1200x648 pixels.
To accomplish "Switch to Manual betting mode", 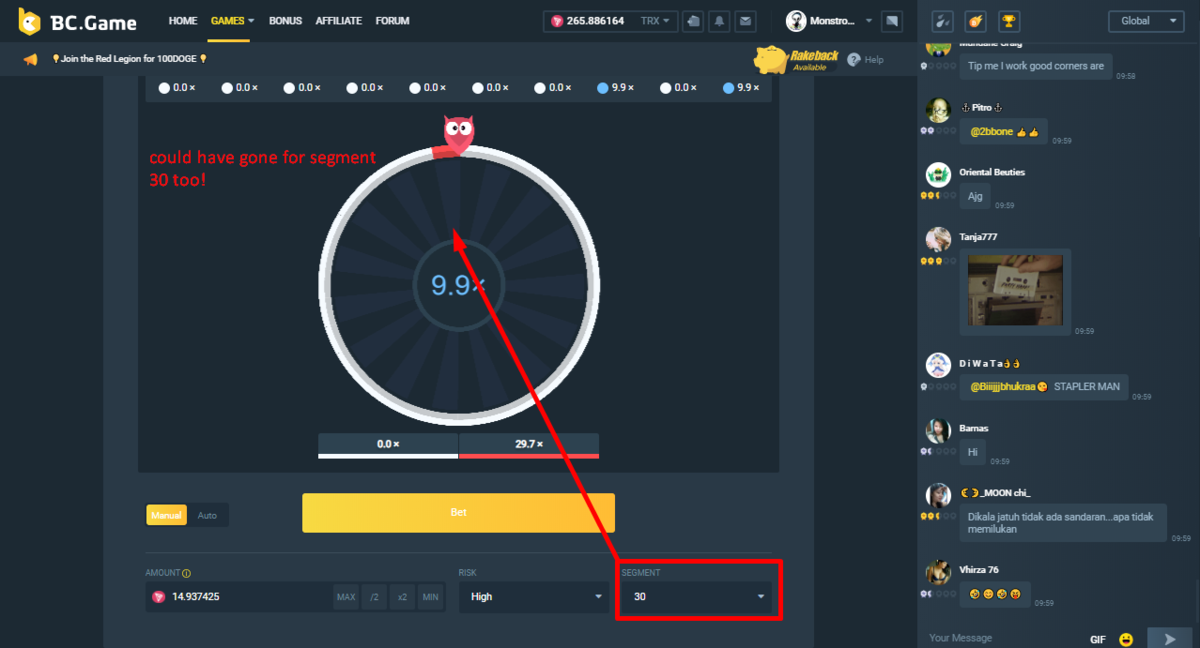I will pyautogui.click(x=166, y=515).
